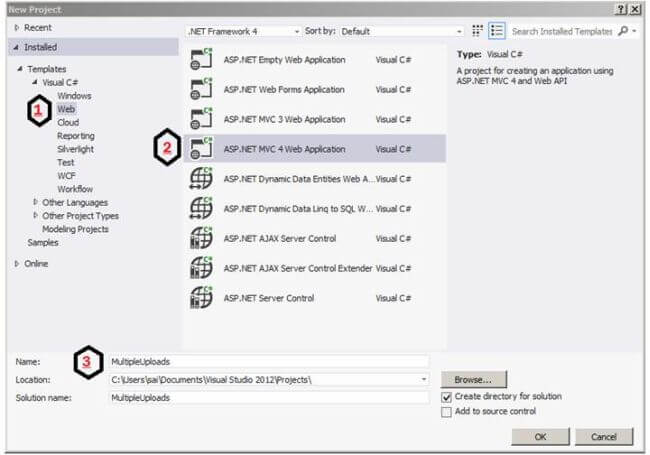Collapse the Visual C# tree node

tap(35, 82)
